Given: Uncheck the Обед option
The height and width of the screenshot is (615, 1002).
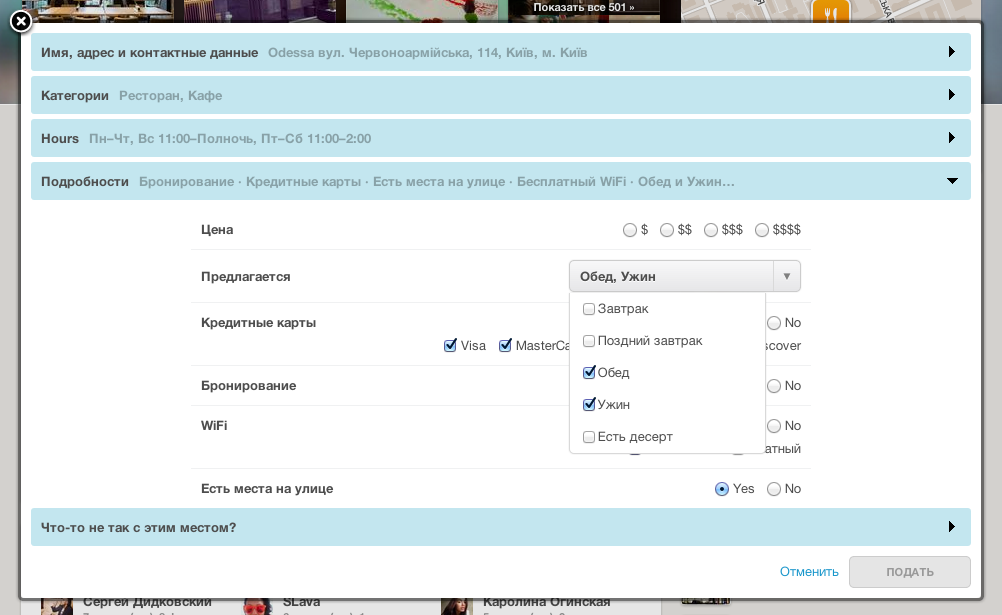Looking at the screenshot, I should [589, 372].
